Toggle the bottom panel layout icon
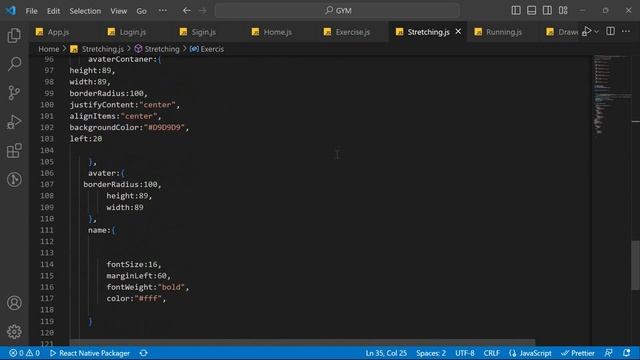This screenshot has width=640, height=360. (x=531, y=11)
